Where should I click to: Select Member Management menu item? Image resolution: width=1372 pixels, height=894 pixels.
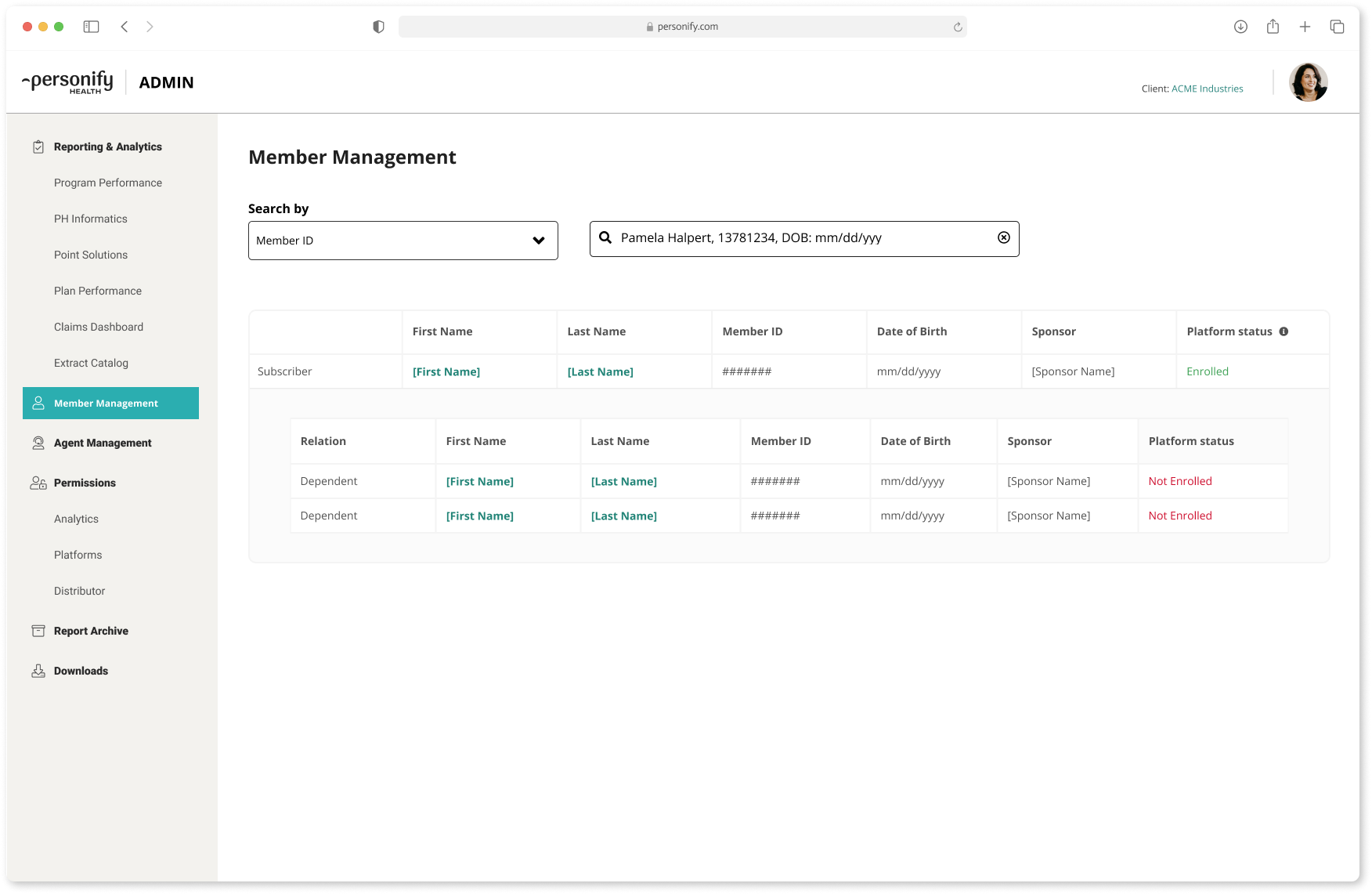pos(110,403)
